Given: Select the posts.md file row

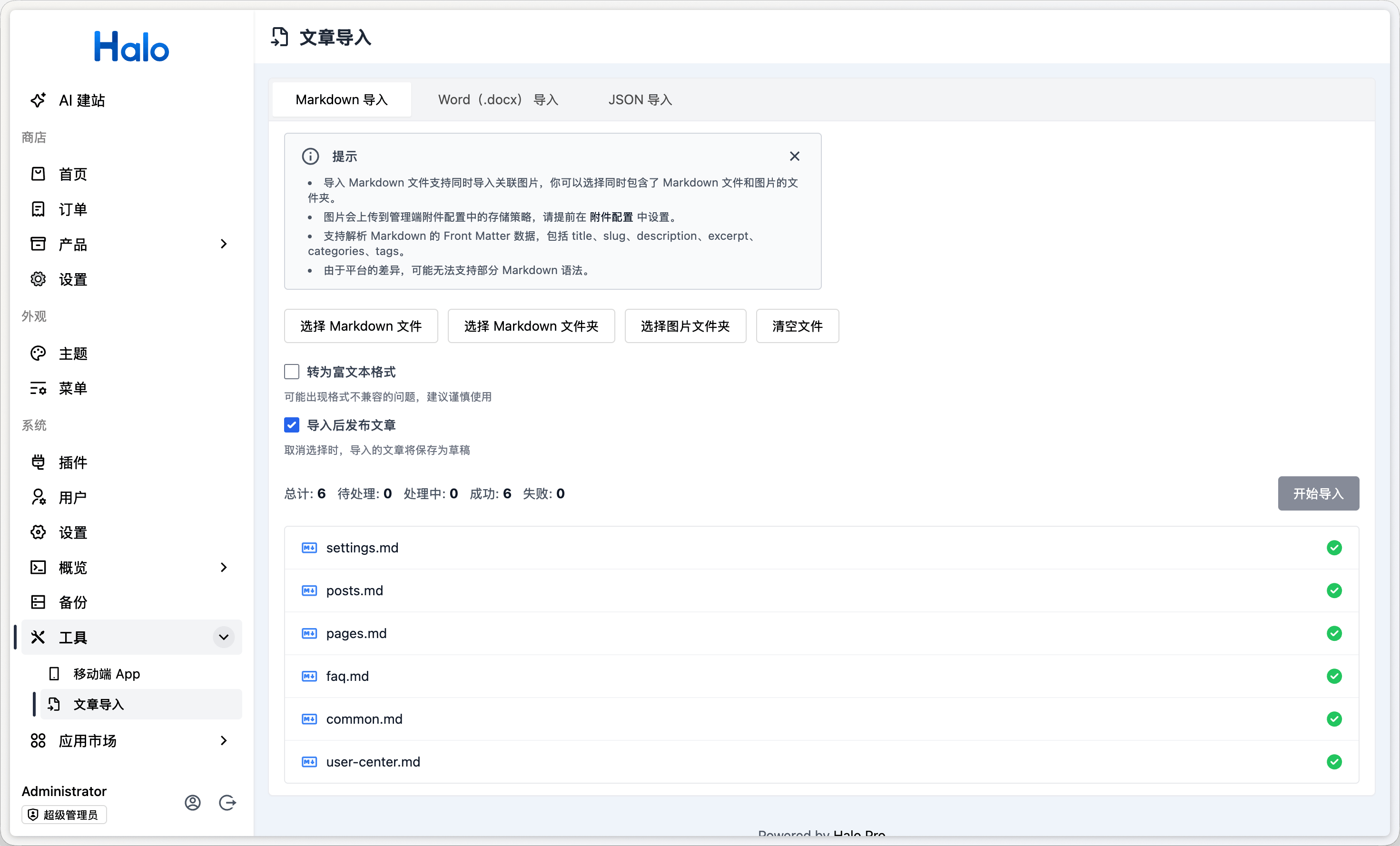Looking at the screenshot, I should point(355,590).
